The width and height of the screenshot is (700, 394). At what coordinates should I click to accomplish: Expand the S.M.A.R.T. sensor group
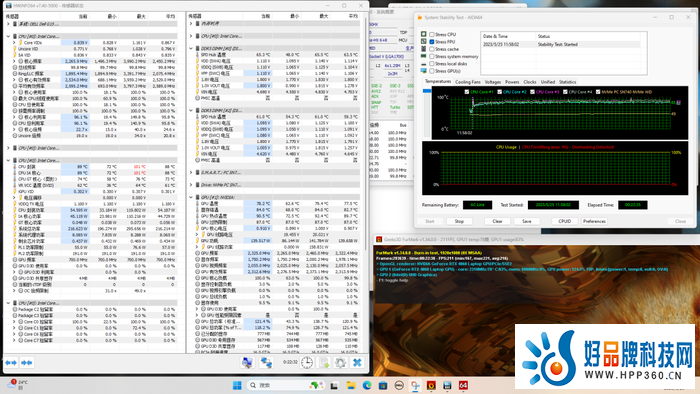click(x=191, y=172)
